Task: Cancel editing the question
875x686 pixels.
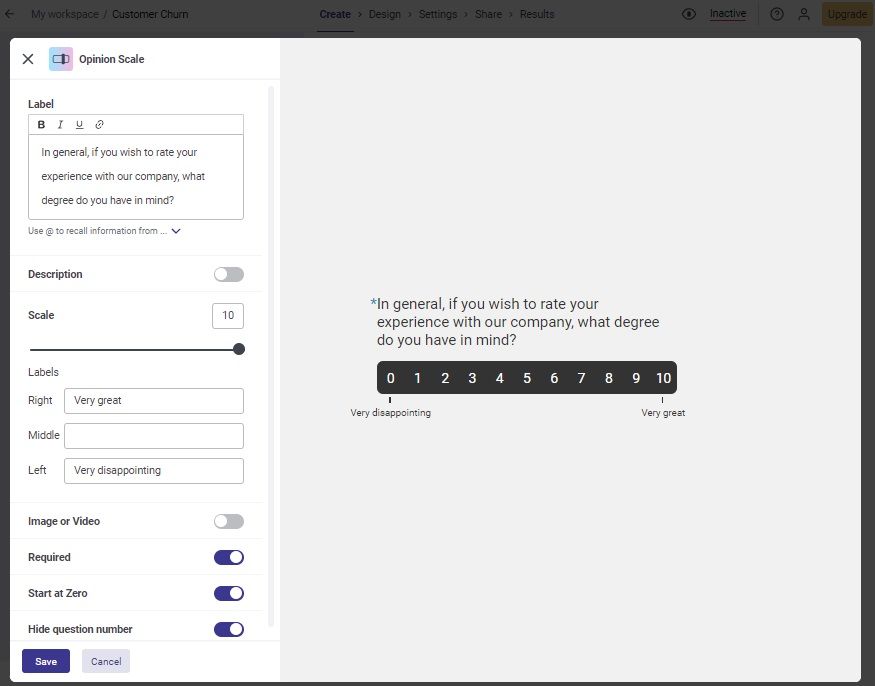Action: click(x=106, y=661)
